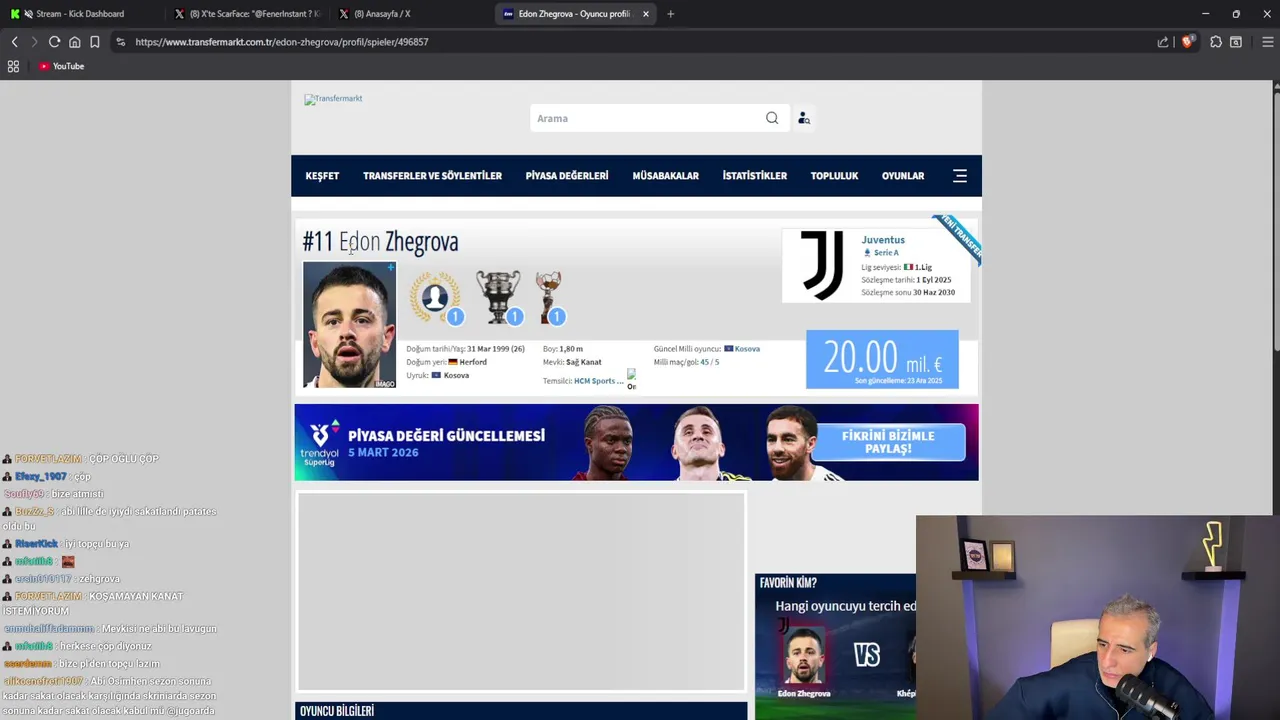The height and width of the screenshot is (720, 1280).
Task: Click birthplace Herford text
Action: 473,362
